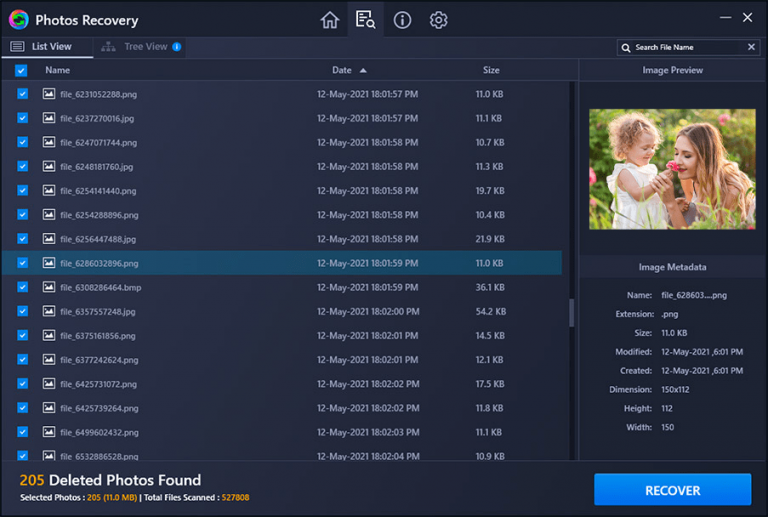Switch to List View tab

click(x=47, y=47)
